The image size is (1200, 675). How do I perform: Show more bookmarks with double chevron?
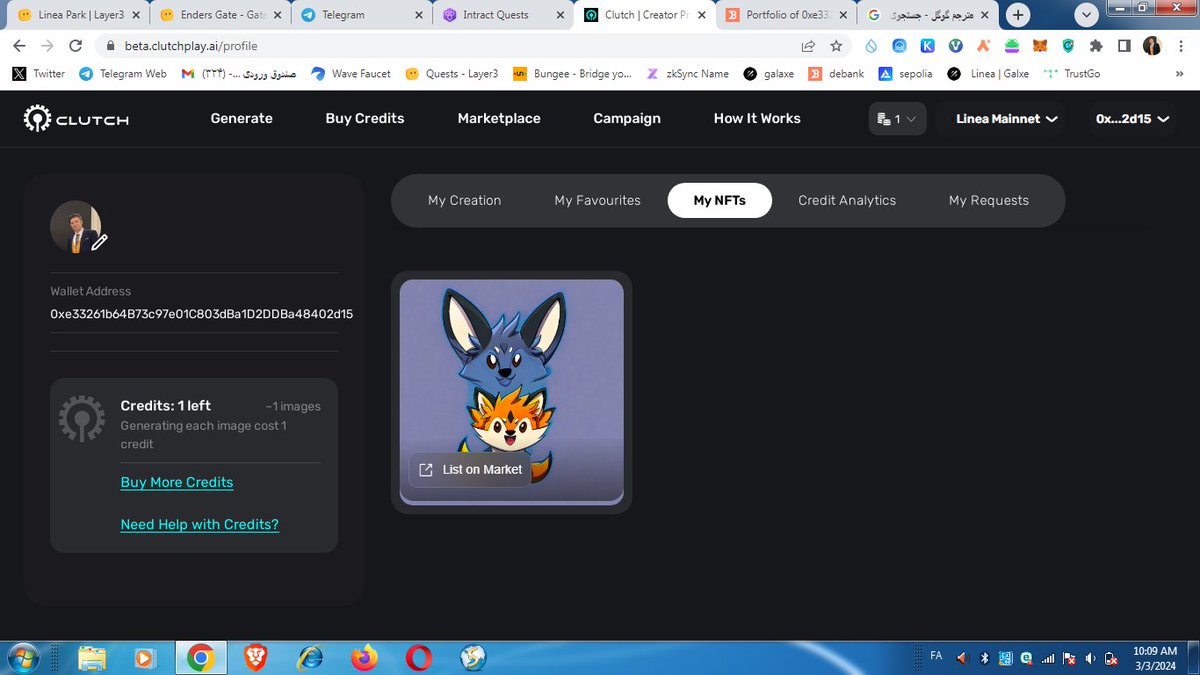1182,73
